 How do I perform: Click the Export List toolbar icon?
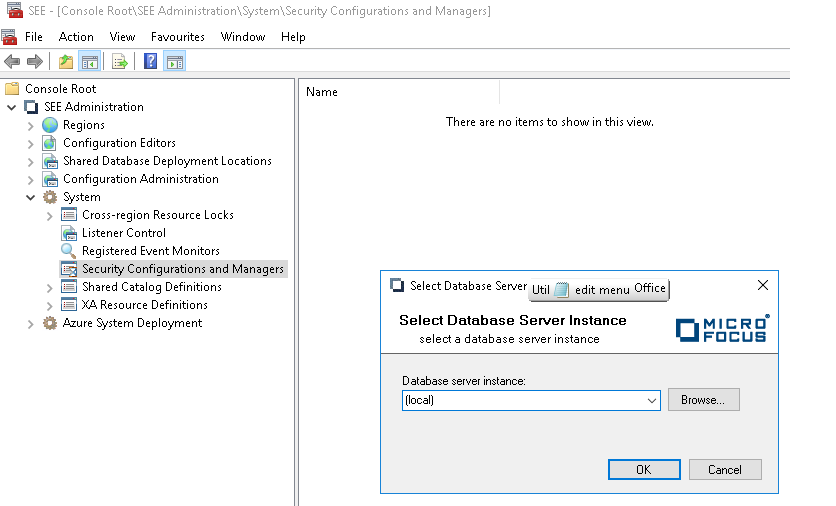tap(120, 62)
